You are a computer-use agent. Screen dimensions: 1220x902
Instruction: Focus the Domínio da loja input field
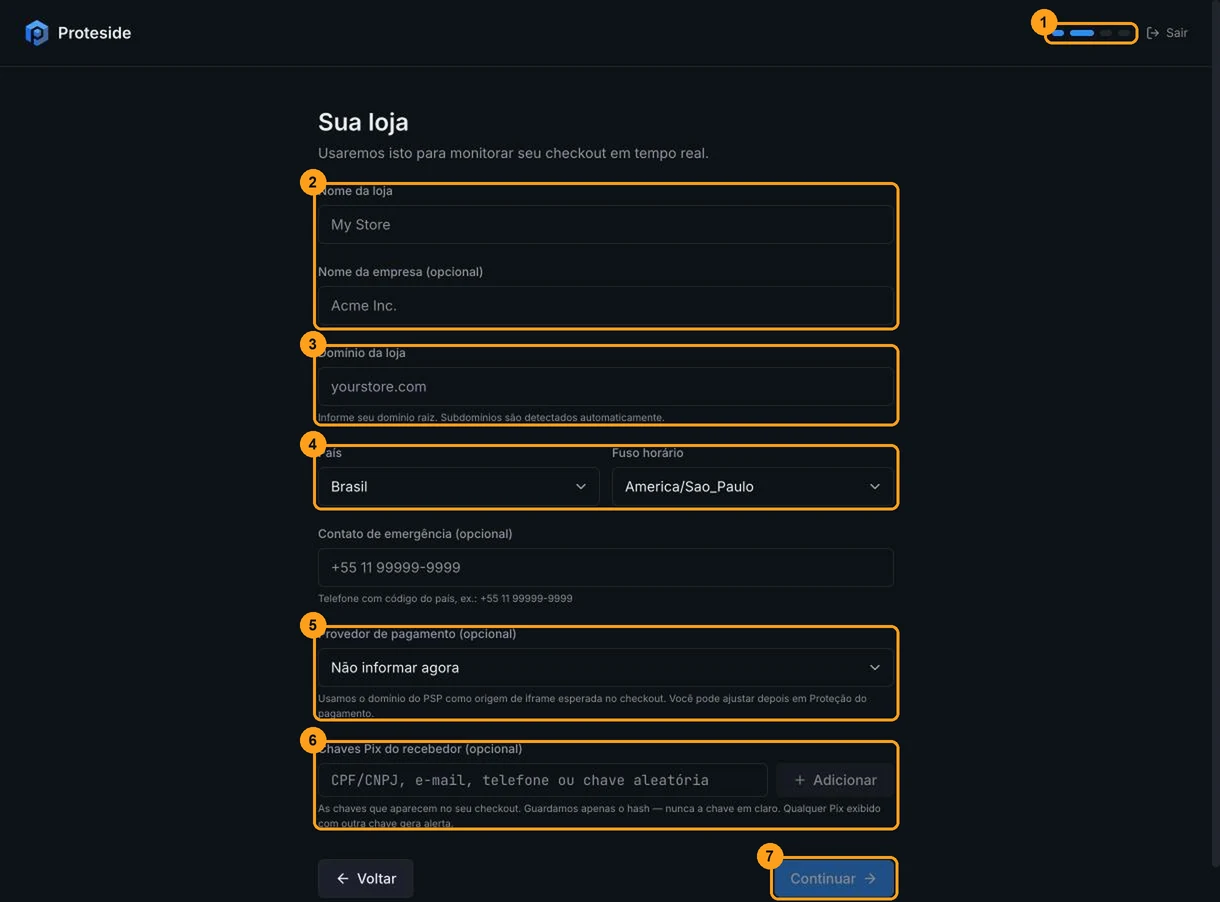coord(606,387)
